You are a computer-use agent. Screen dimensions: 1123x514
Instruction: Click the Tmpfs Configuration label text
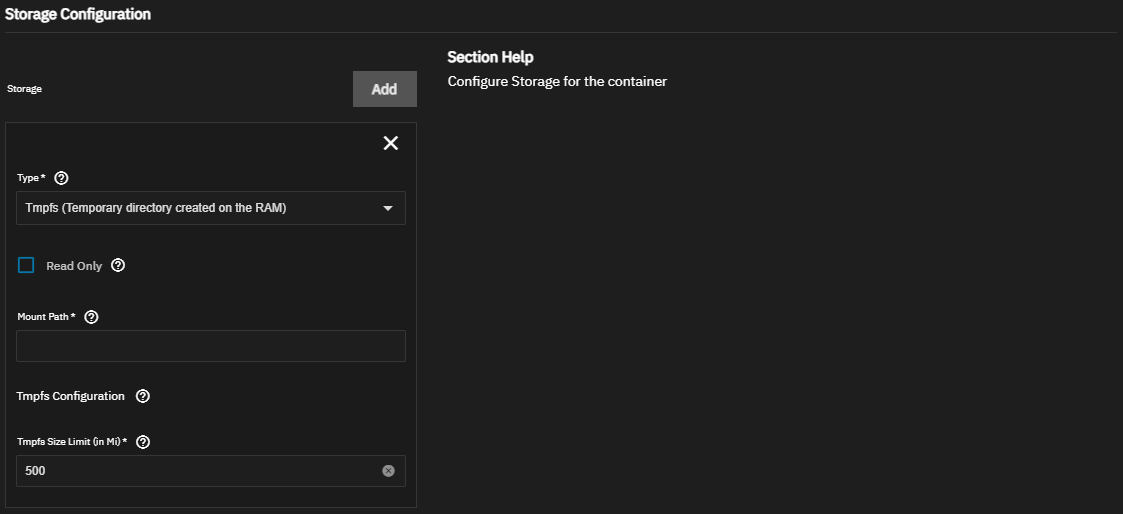point(71,396)
